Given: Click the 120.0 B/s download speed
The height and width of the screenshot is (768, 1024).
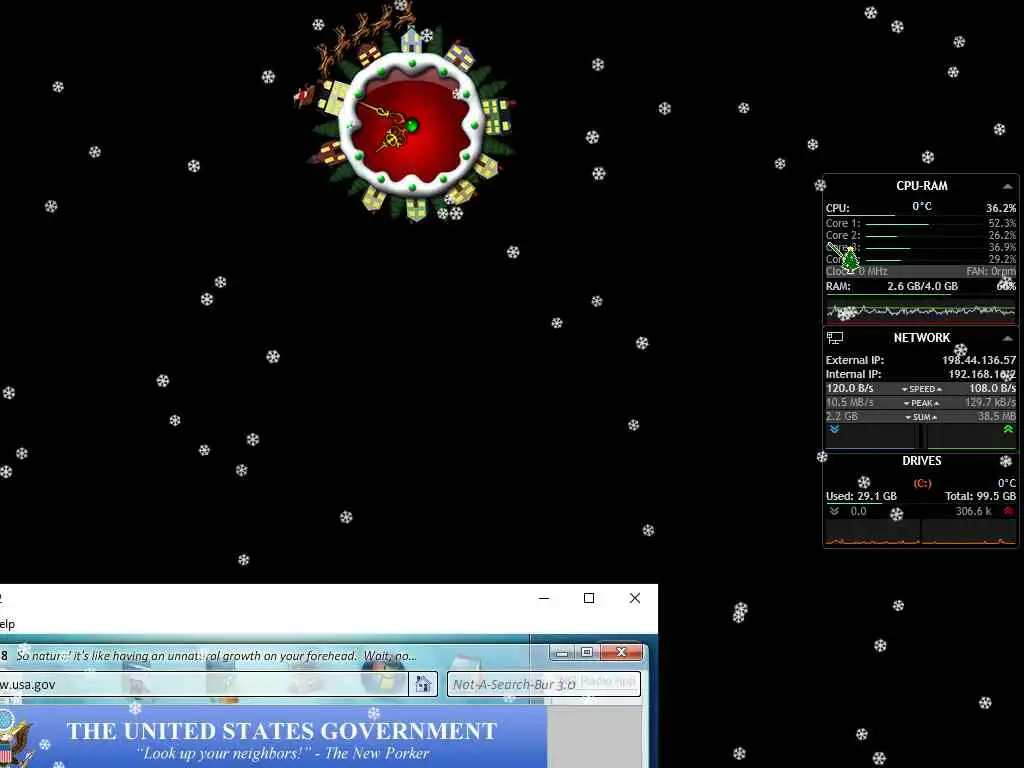Looking at the screenshot, I should 850,388.
